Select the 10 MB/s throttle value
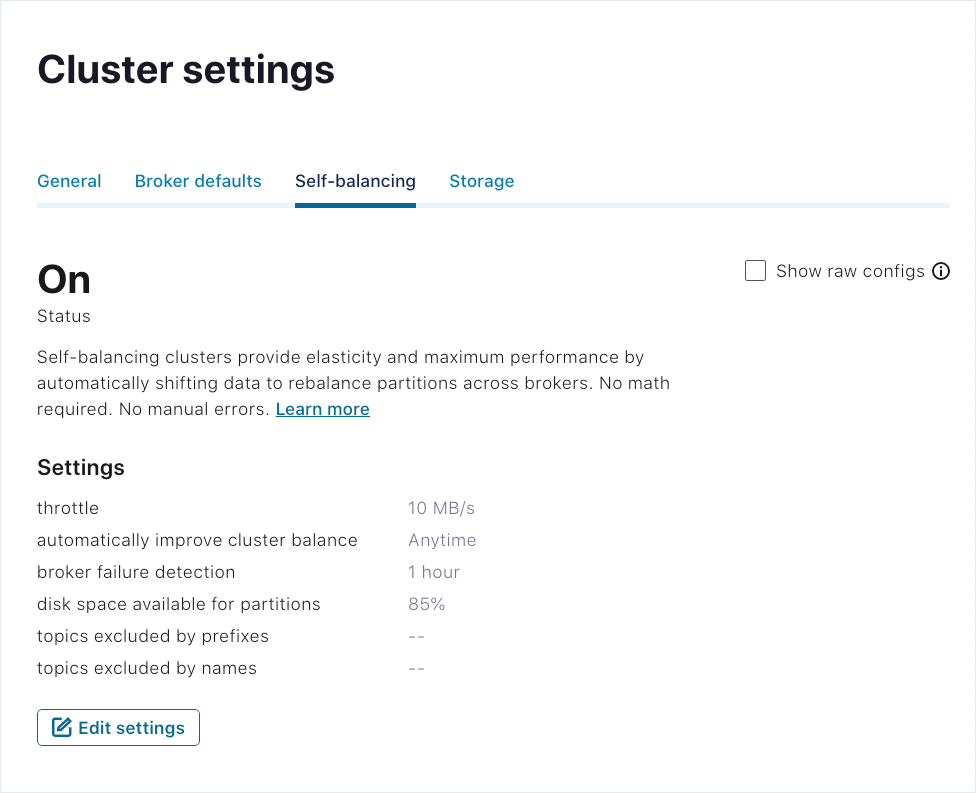 [441, 508]
